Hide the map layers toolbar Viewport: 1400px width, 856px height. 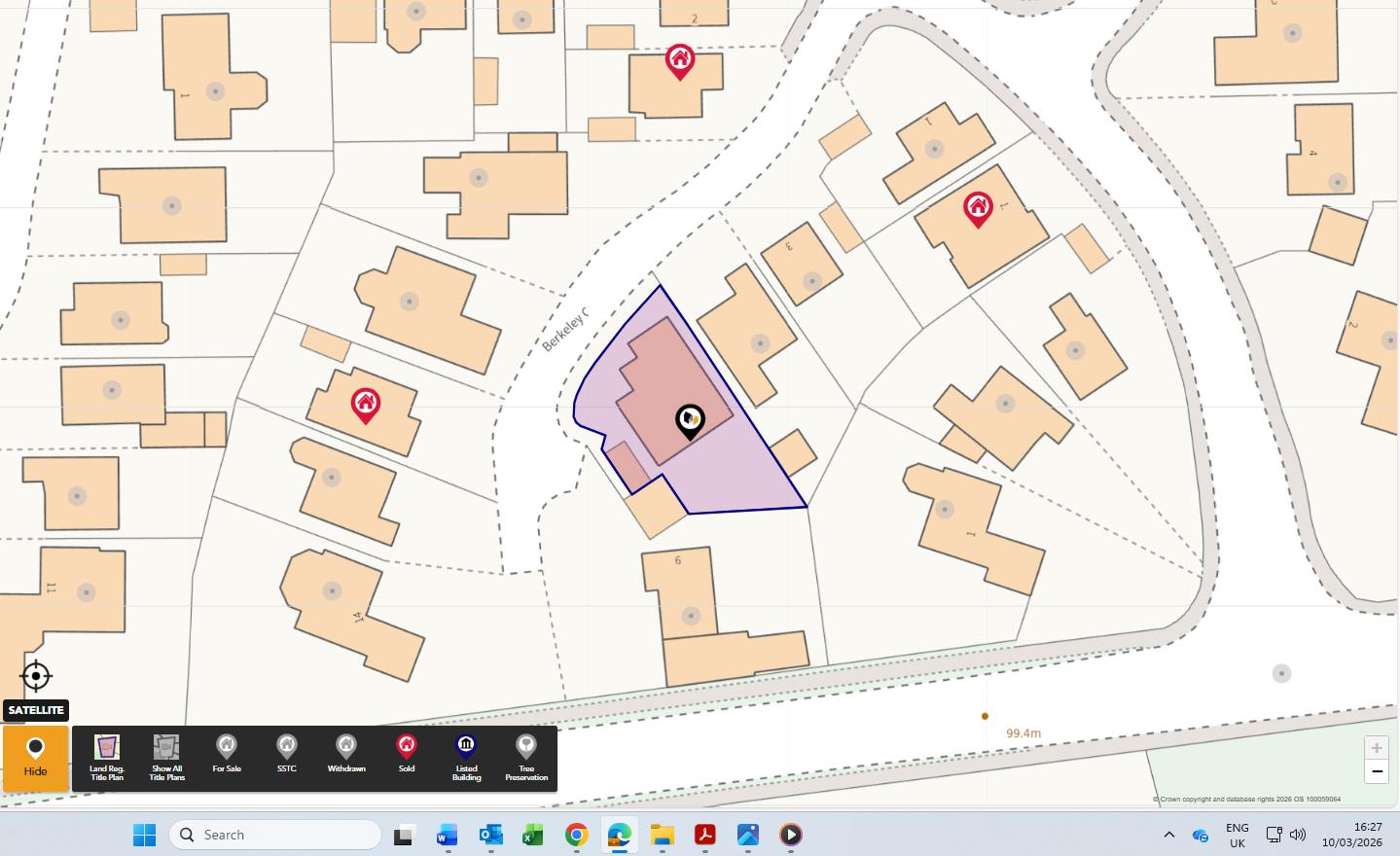(x=36, y=758)
